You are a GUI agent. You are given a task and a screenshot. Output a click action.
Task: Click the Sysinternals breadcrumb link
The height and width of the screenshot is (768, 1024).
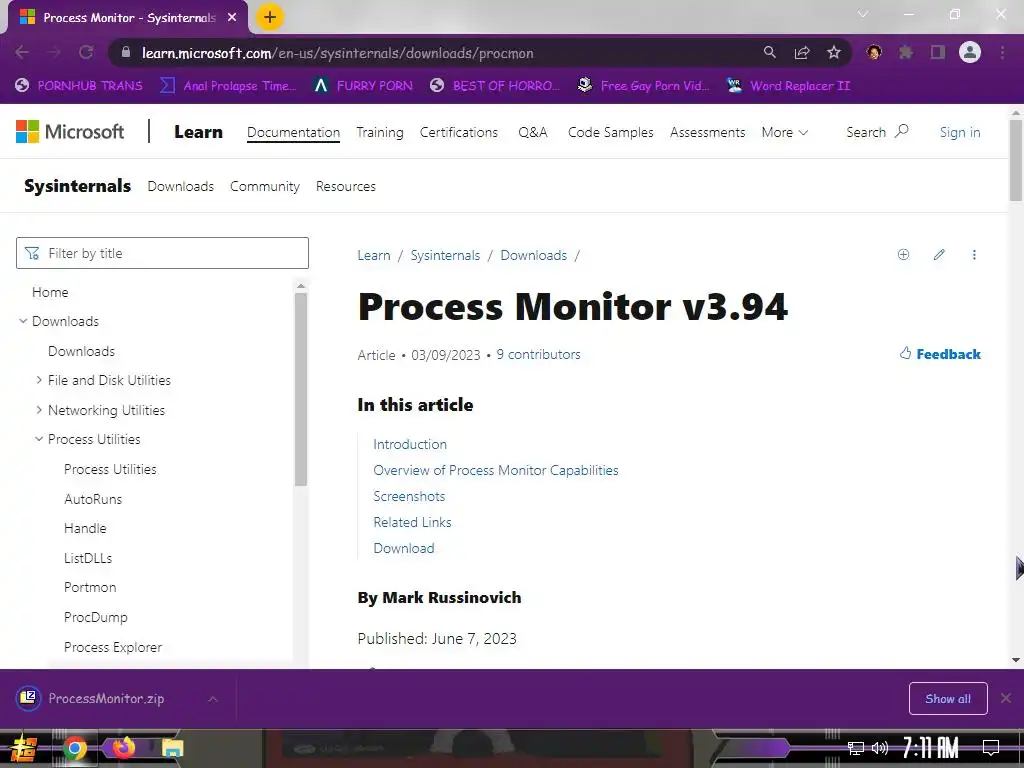coord(445,255)
